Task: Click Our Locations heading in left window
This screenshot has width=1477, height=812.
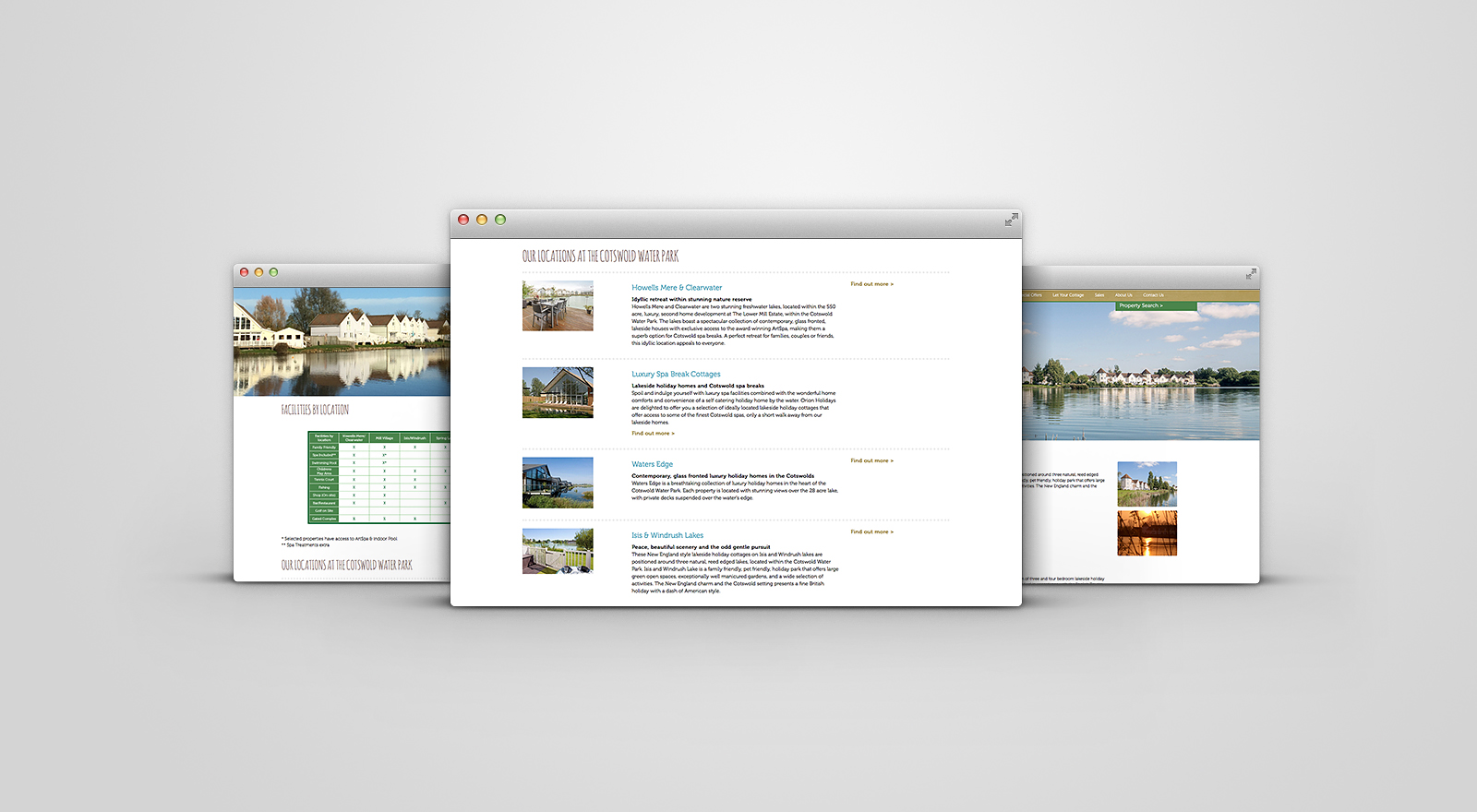Action: click(x=346, y=565)
